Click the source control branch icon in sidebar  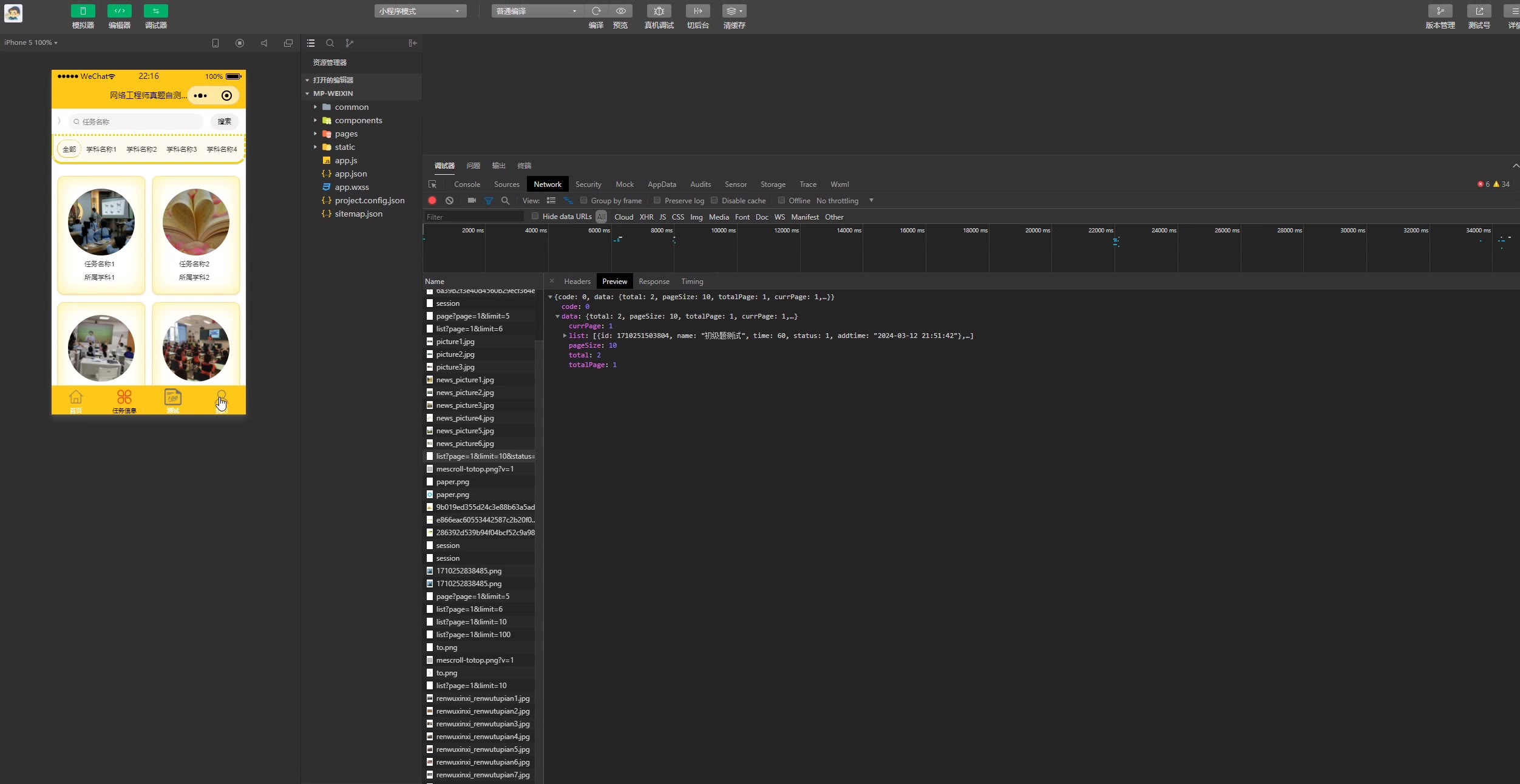coord(349,43)
